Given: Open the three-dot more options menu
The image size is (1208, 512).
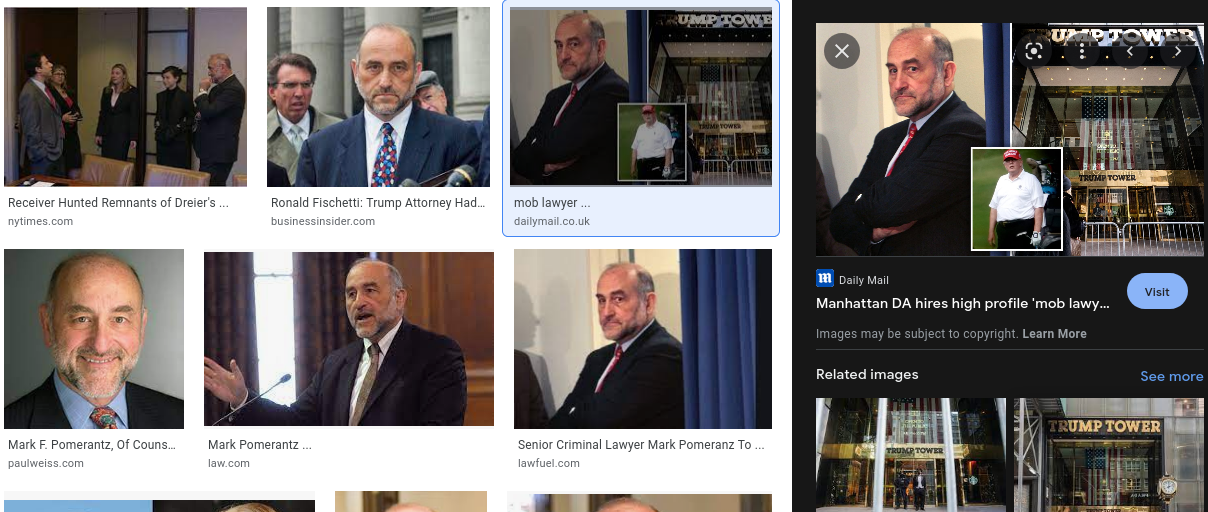Looking at the screenshot, I should pyautogui.click(x=1082, y=51).
